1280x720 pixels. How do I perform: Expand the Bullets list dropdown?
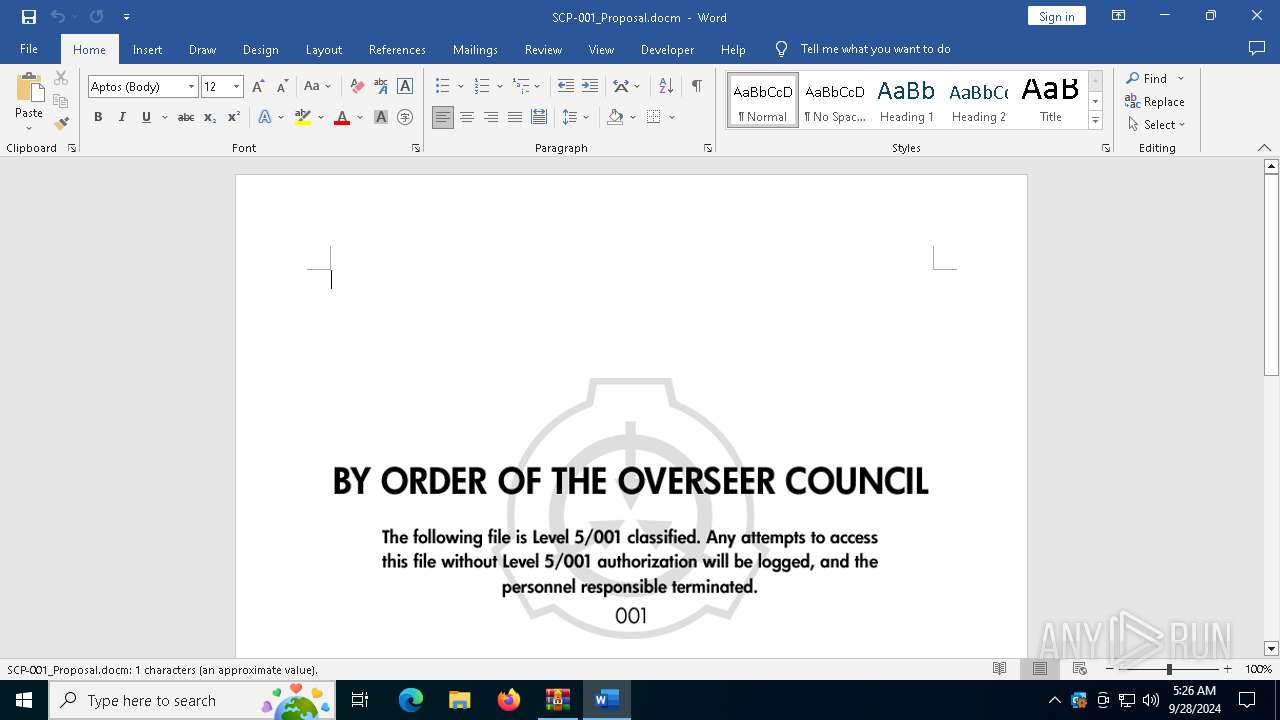[x=460, y=87]
